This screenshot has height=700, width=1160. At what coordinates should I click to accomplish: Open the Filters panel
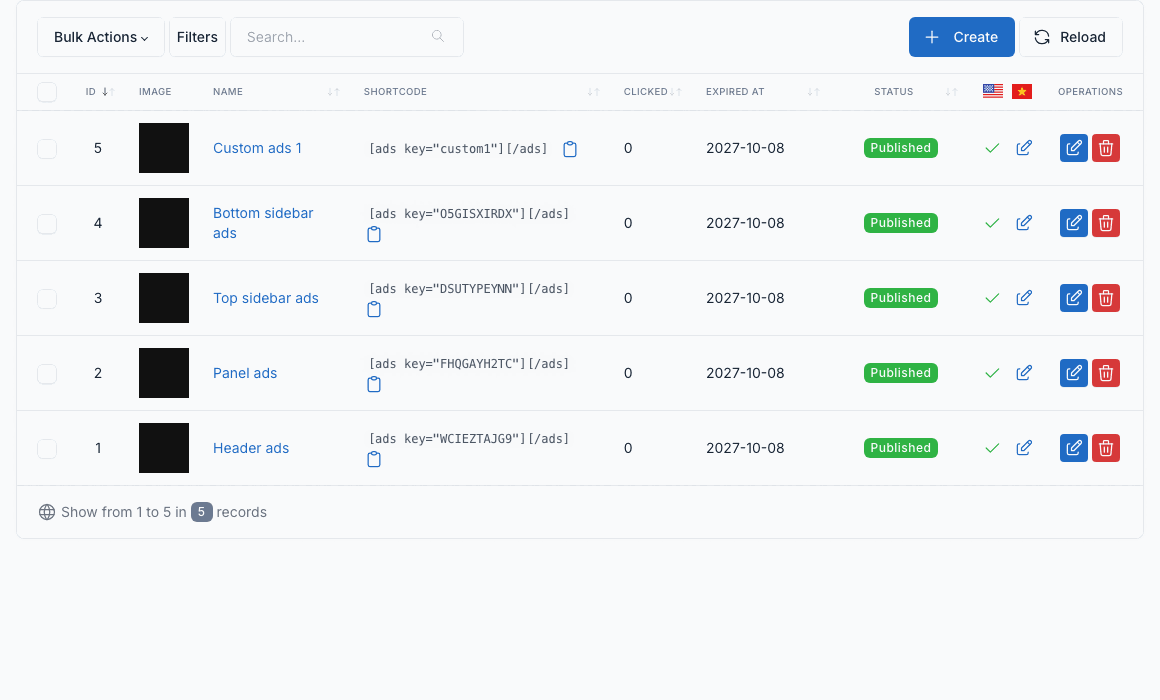tap(198, 37)
